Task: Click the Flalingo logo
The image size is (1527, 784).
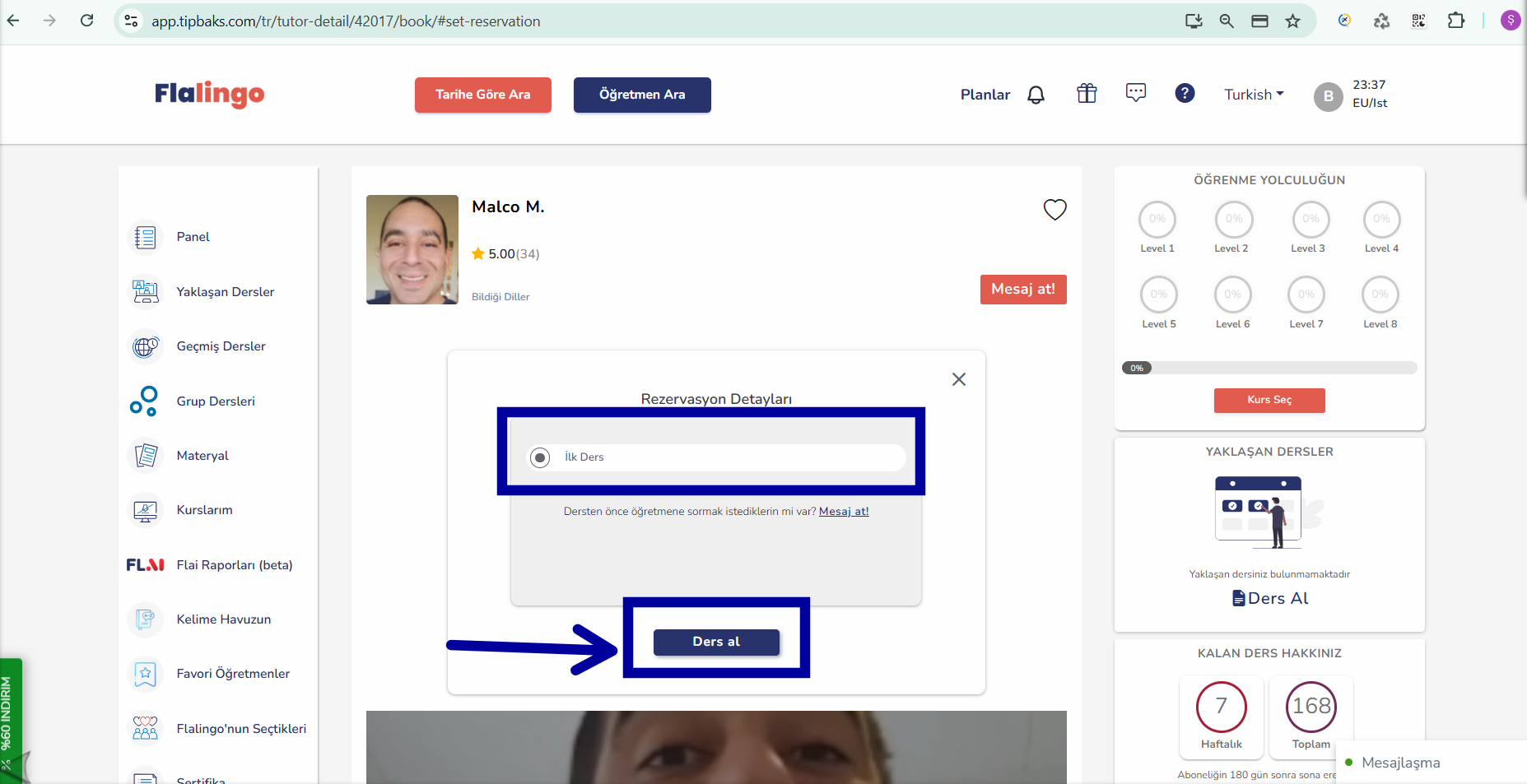Action: (x=209, y=94)
